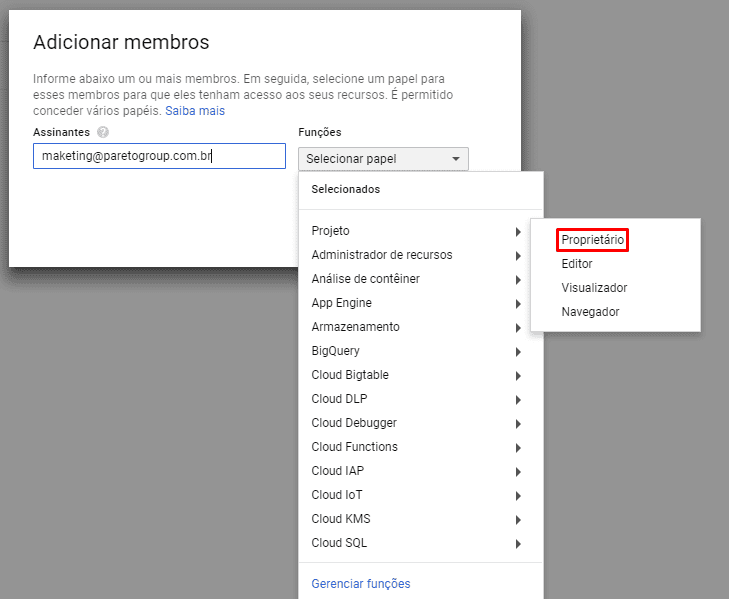This screenshot has height=599, width=729.
Task: Choose the Proprietário role
Action: (592, 240)
